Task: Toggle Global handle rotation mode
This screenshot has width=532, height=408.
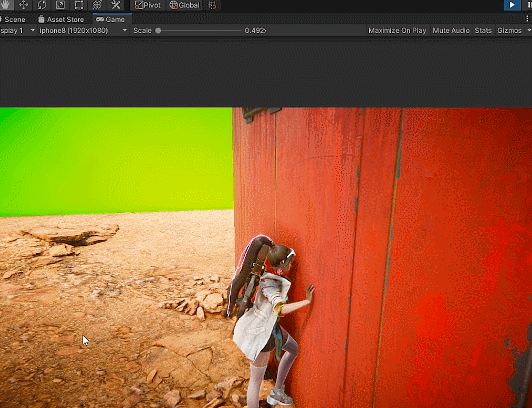Action: pos(184,5)
